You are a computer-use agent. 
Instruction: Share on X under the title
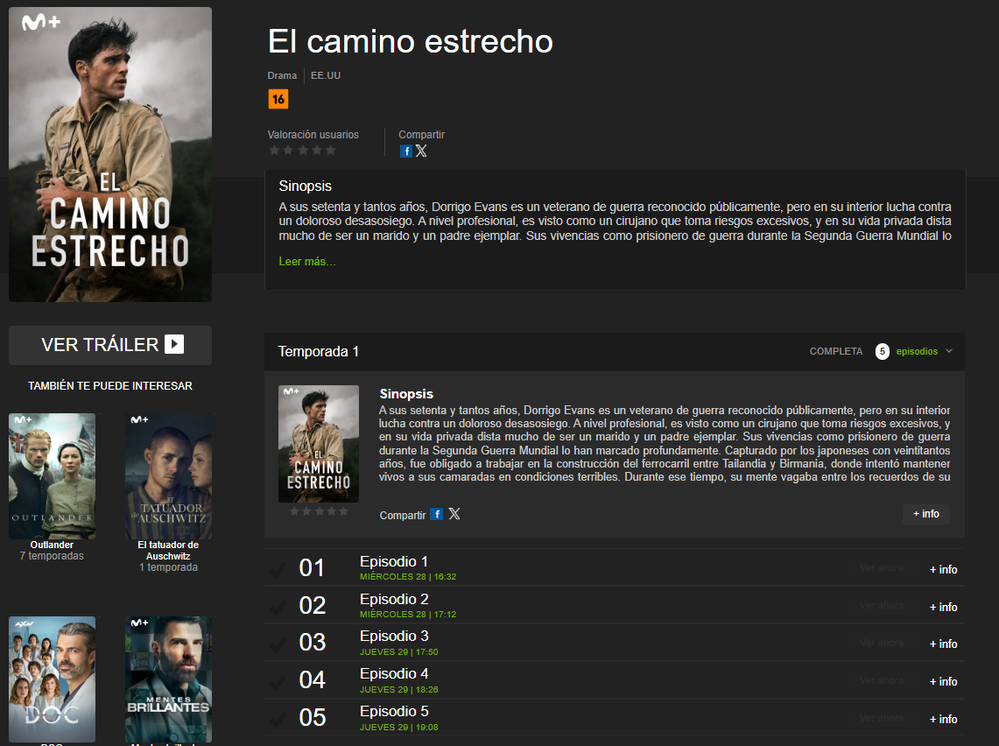(421, 151)
